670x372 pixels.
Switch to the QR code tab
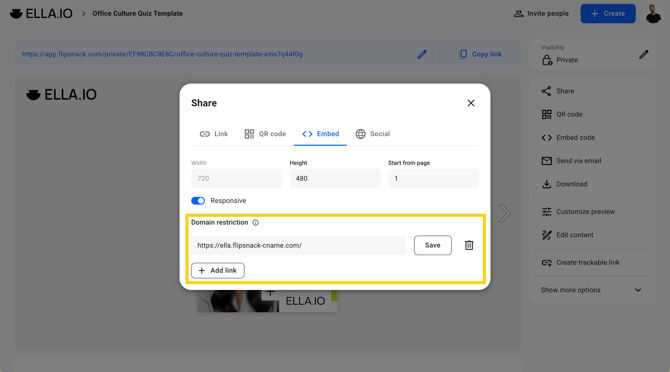coord(265,134)
